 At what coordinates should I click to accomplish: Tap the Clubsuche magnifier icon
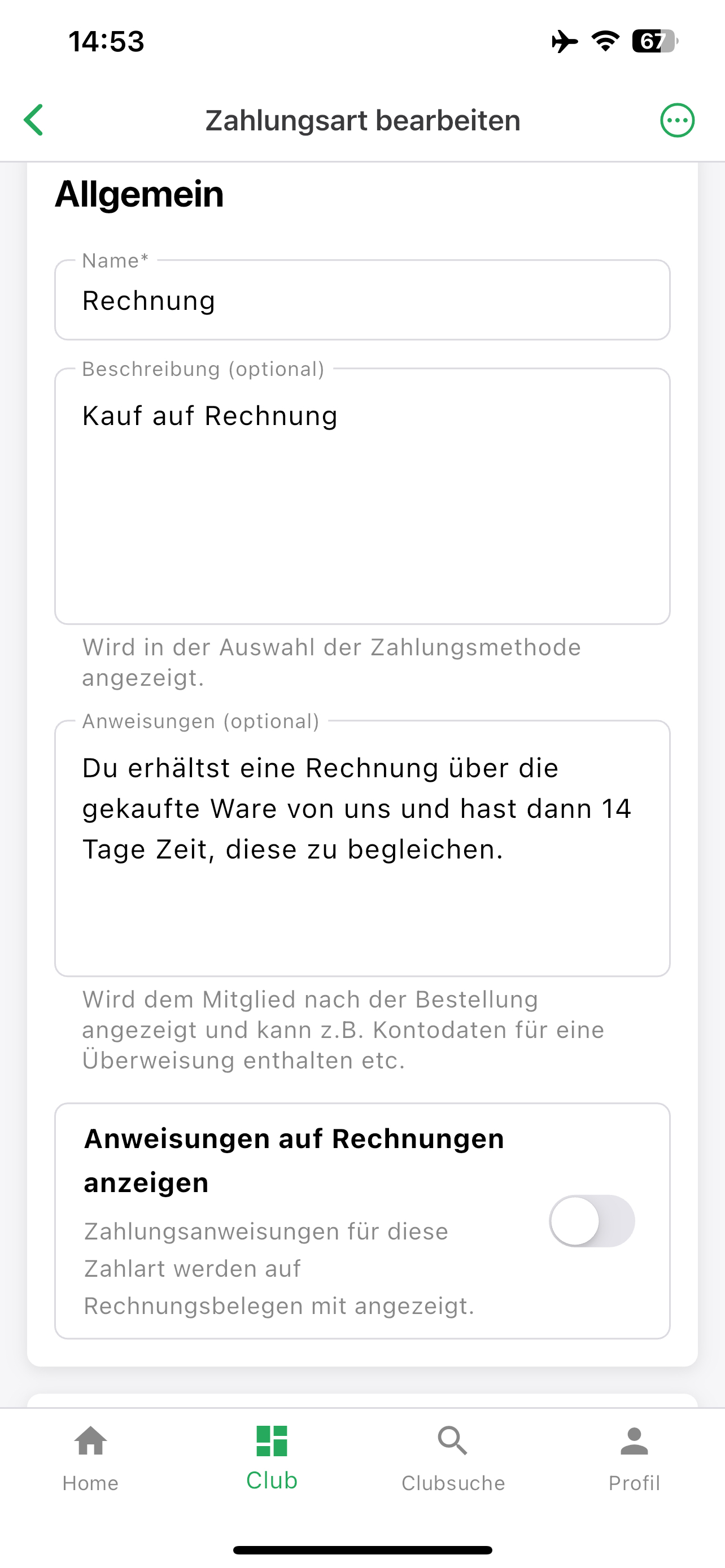(x=453, y=1441)
